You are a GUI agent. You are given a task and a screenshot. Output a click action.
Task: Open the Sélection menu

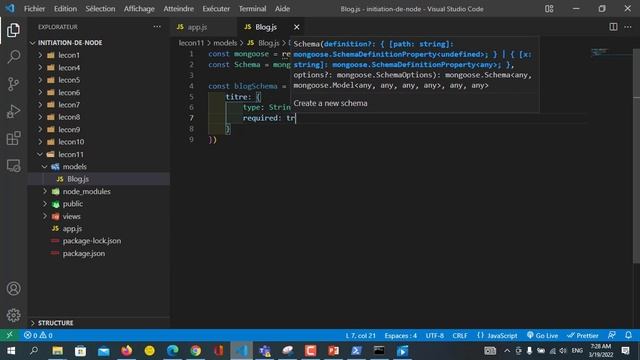[100, 9]
